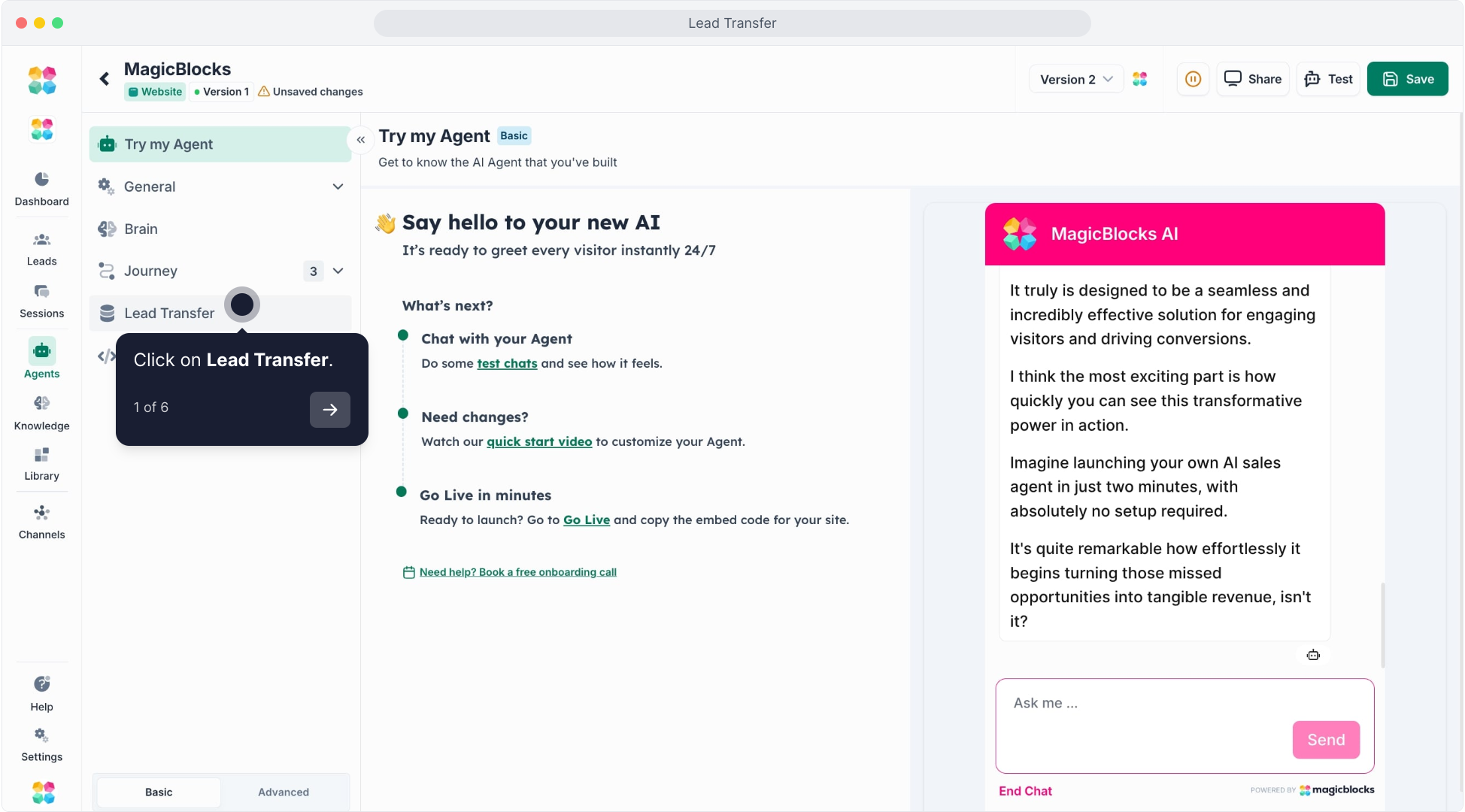Collapse the side panel with double-chevron
1465x812 pixels.
pyautogui.click(x=361, y=140)
